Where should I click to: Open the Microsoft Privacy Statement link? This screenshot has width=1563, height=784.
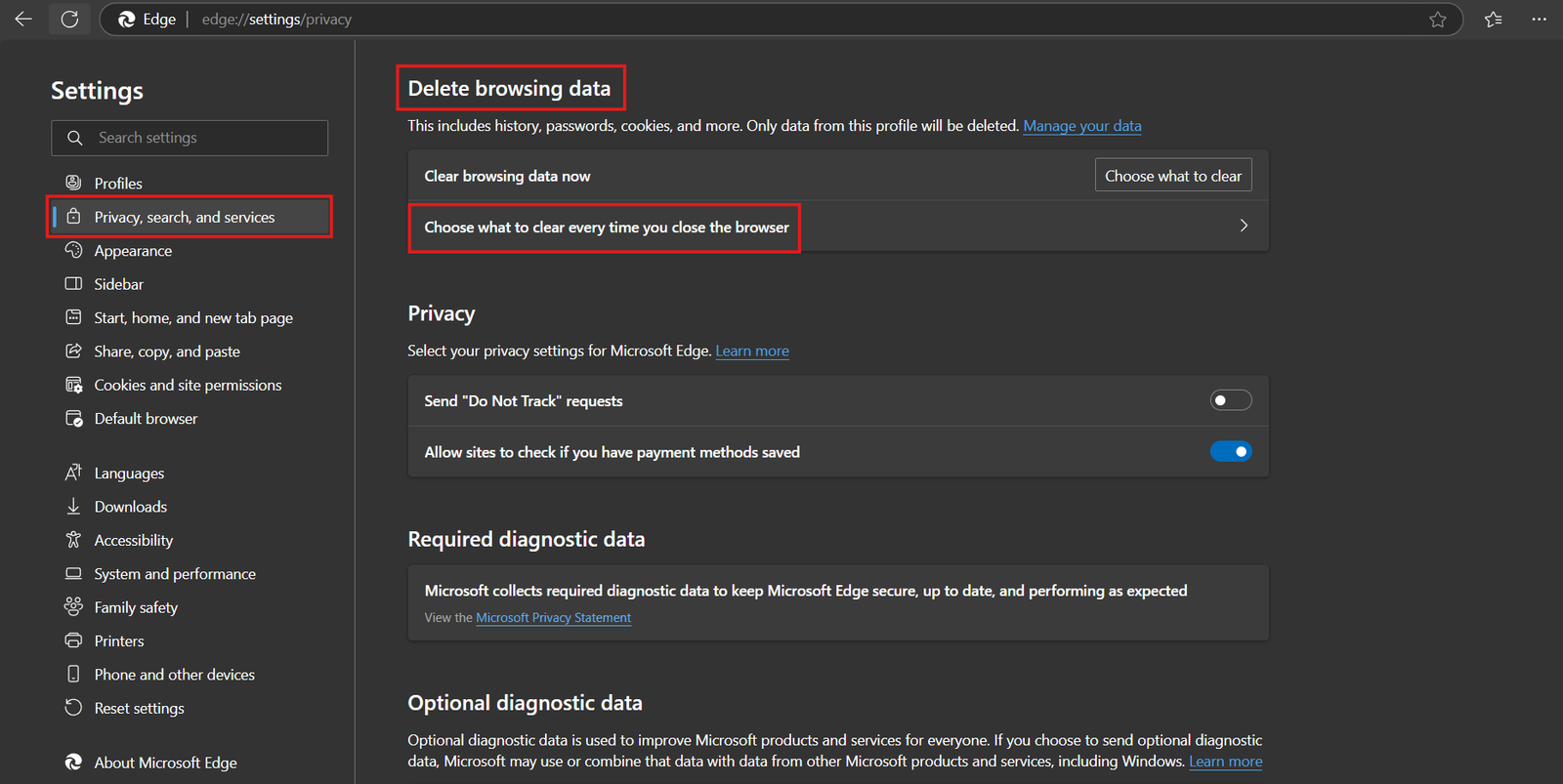click(553, 618)
